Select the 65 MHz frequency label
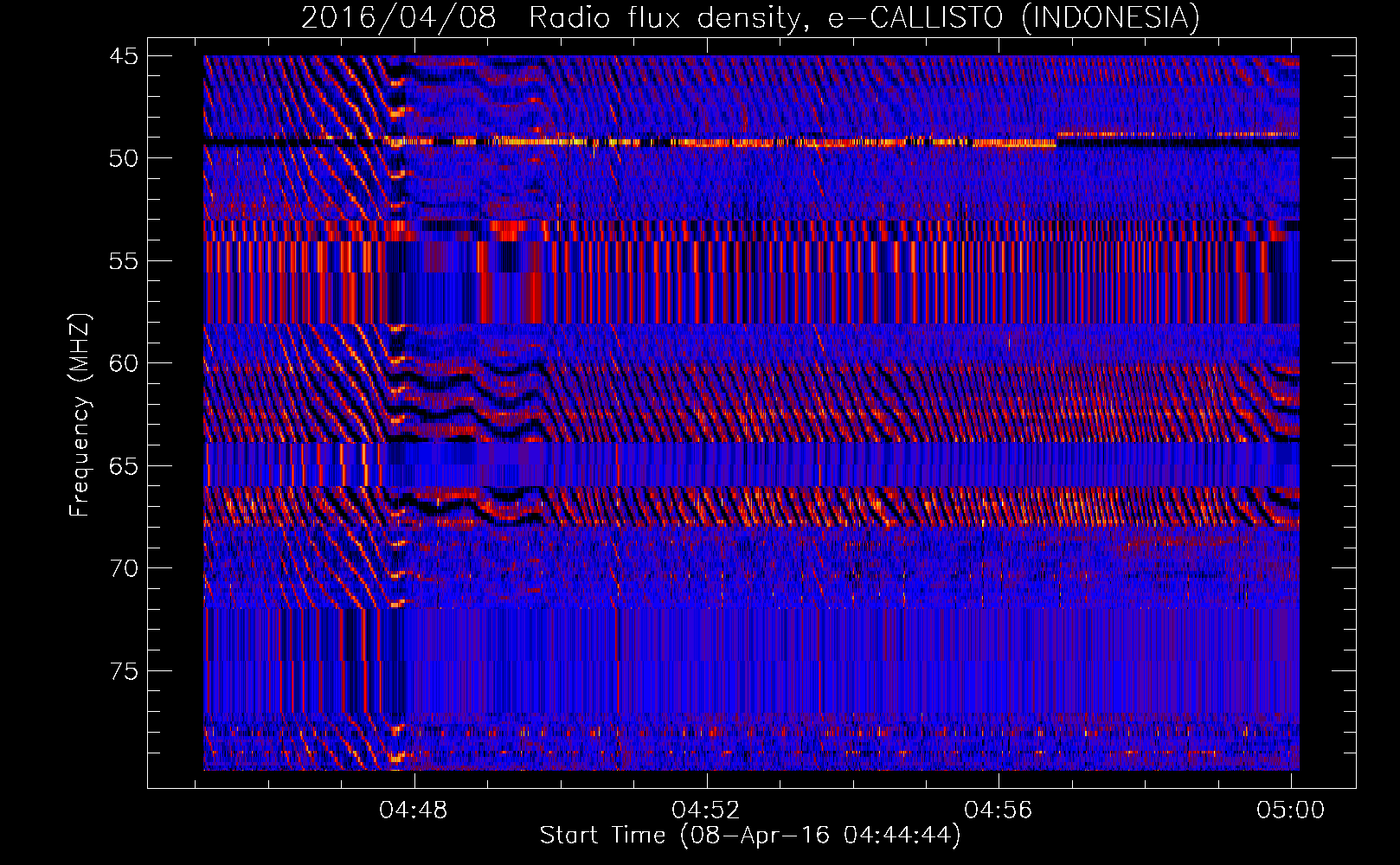 (123, 466)
